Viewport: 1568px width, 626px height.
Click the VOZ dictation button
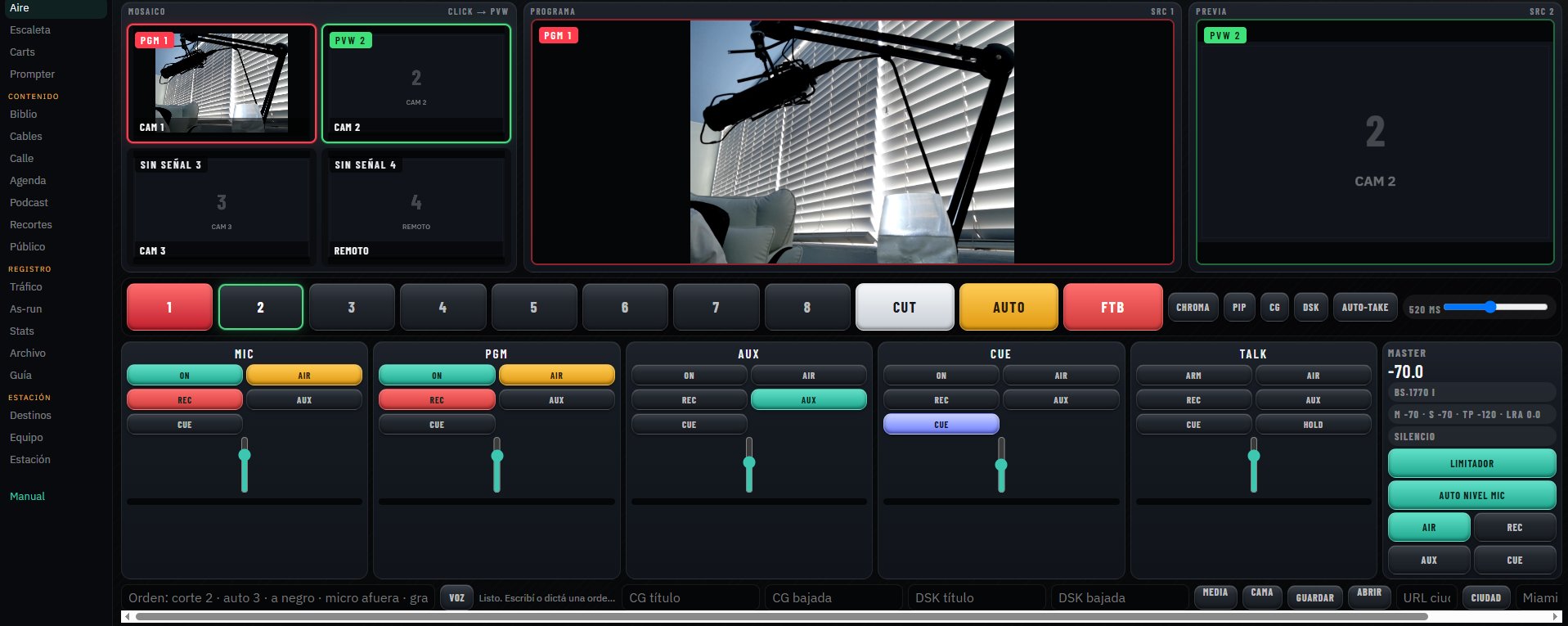[456, 597]
